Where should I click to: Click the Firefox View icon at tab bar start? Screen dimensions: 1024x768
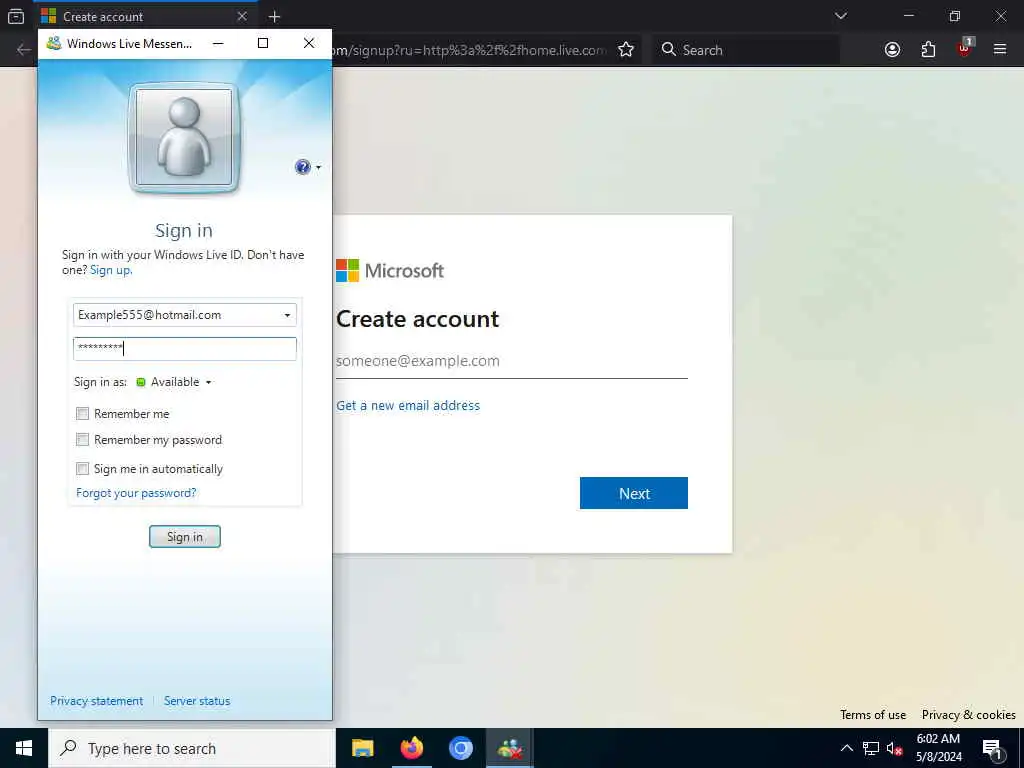coord(16,16)
